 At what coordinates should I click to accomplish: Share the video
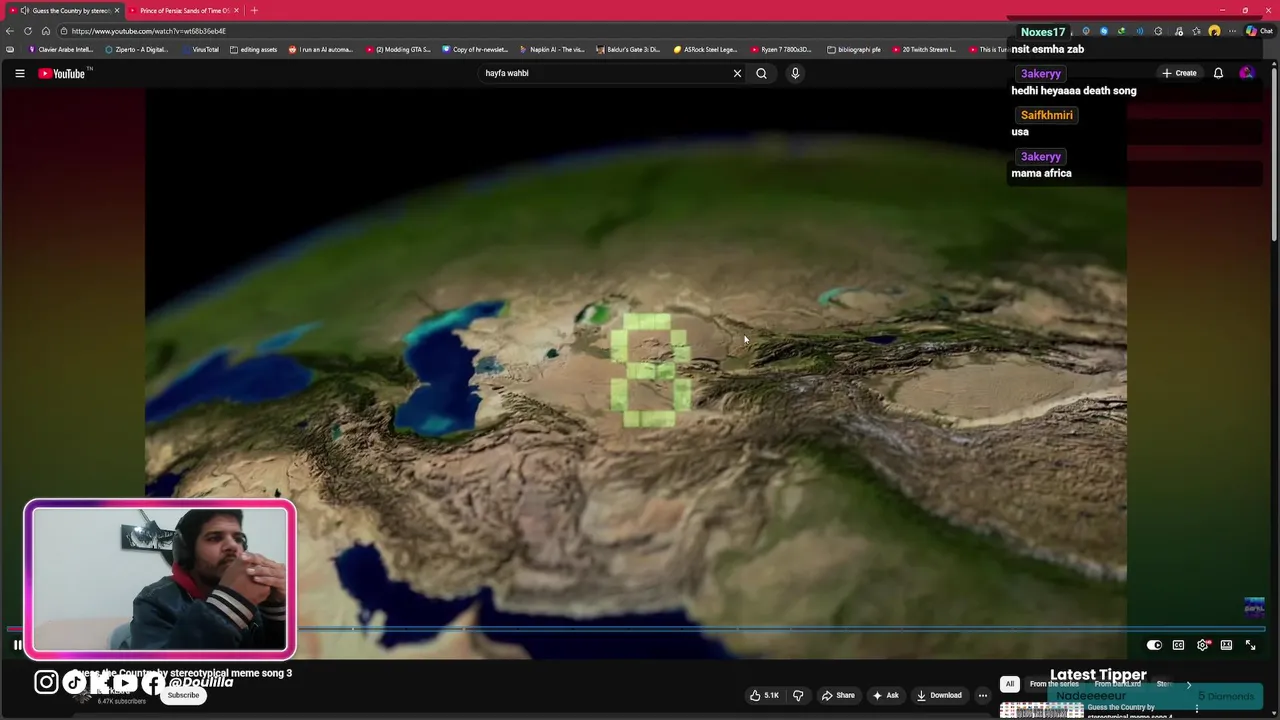[838, 695]
